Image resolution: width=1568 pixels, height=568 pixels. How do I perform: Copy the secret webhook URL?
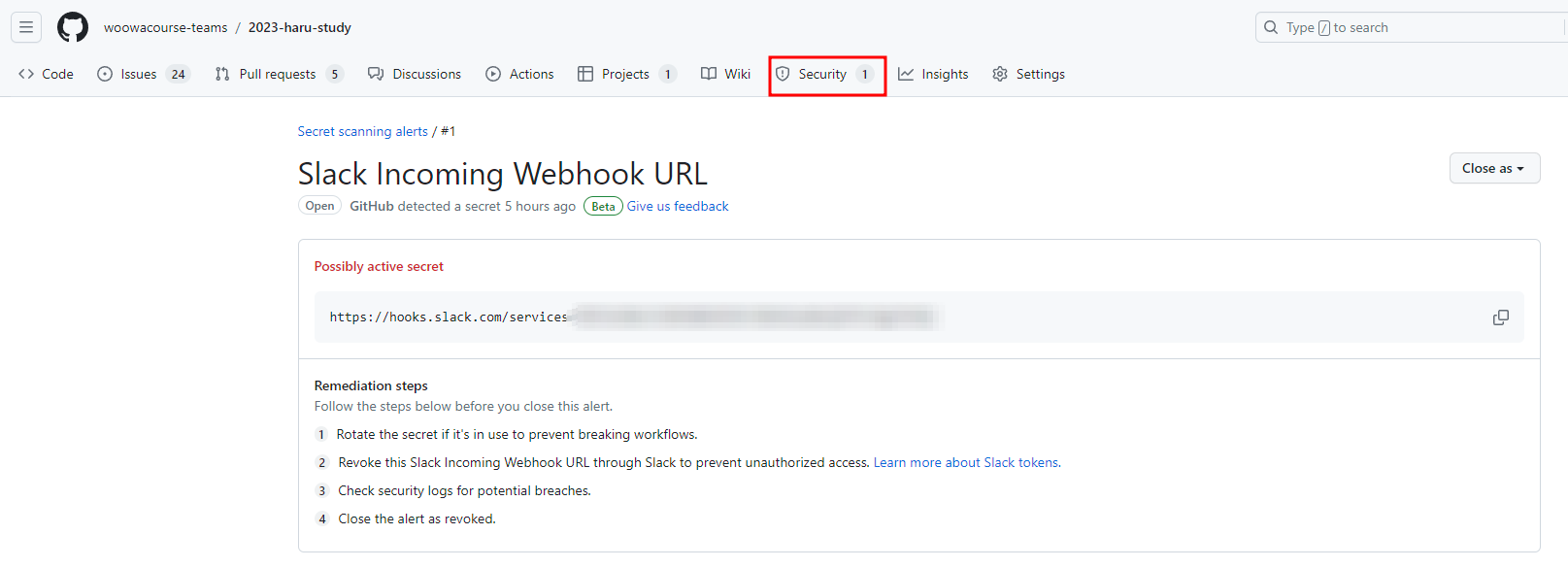pyautogui.click(x=1500, y=317)
